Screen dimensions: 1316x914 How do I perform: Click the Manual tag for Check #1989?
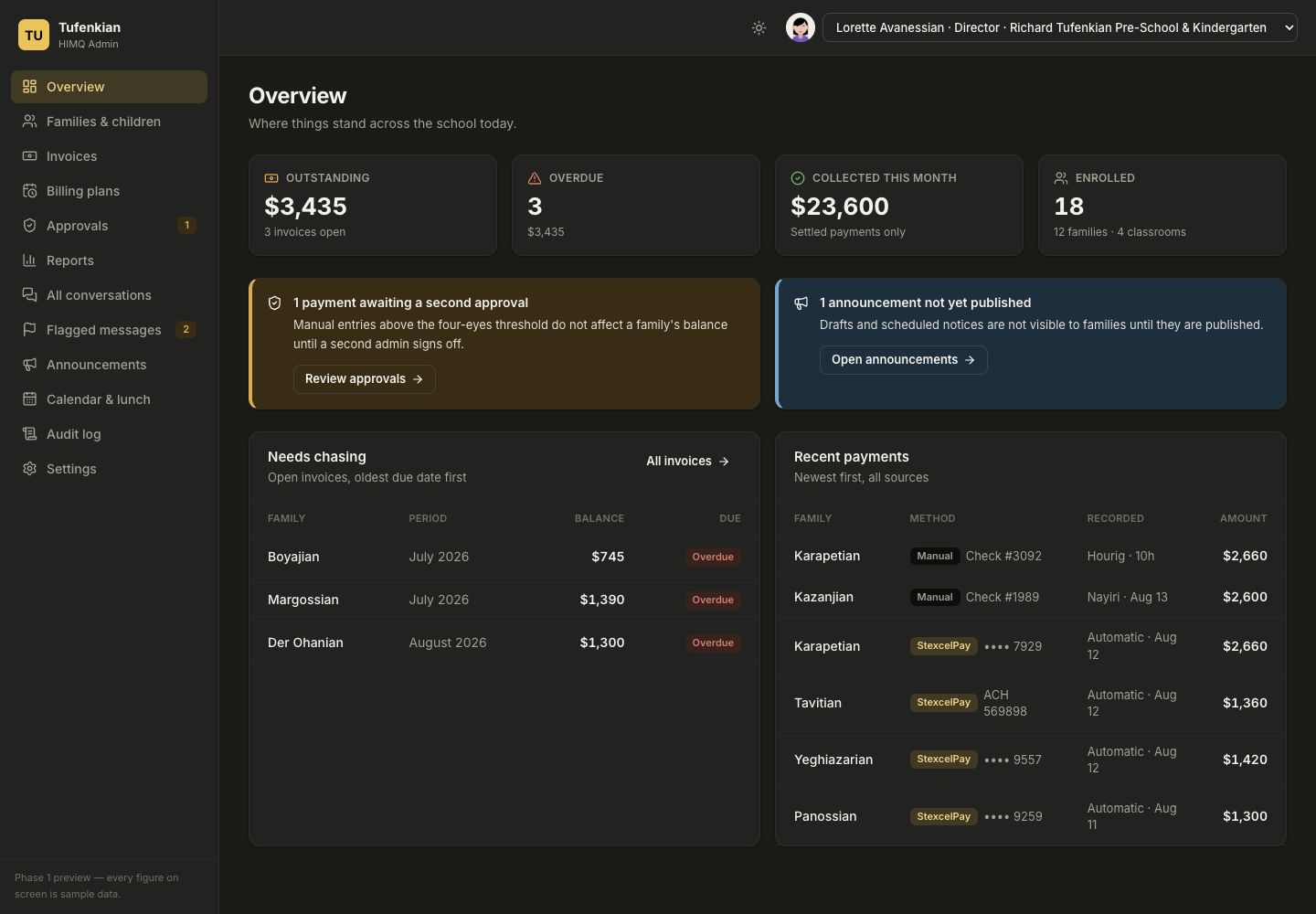click(935, 597)
